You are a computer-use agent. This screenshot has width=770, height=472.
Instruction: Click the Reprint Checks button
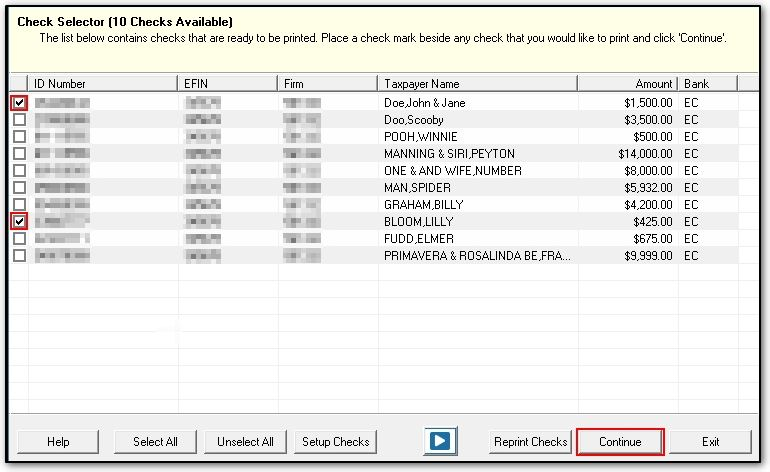[530, 441]
